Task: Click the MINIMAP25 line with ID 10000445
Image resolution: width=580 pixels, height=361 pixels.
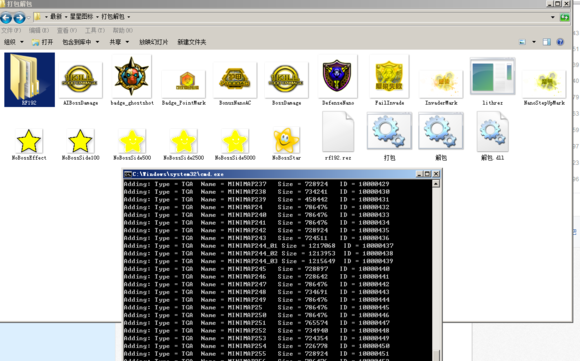Action: coord(257,307)
